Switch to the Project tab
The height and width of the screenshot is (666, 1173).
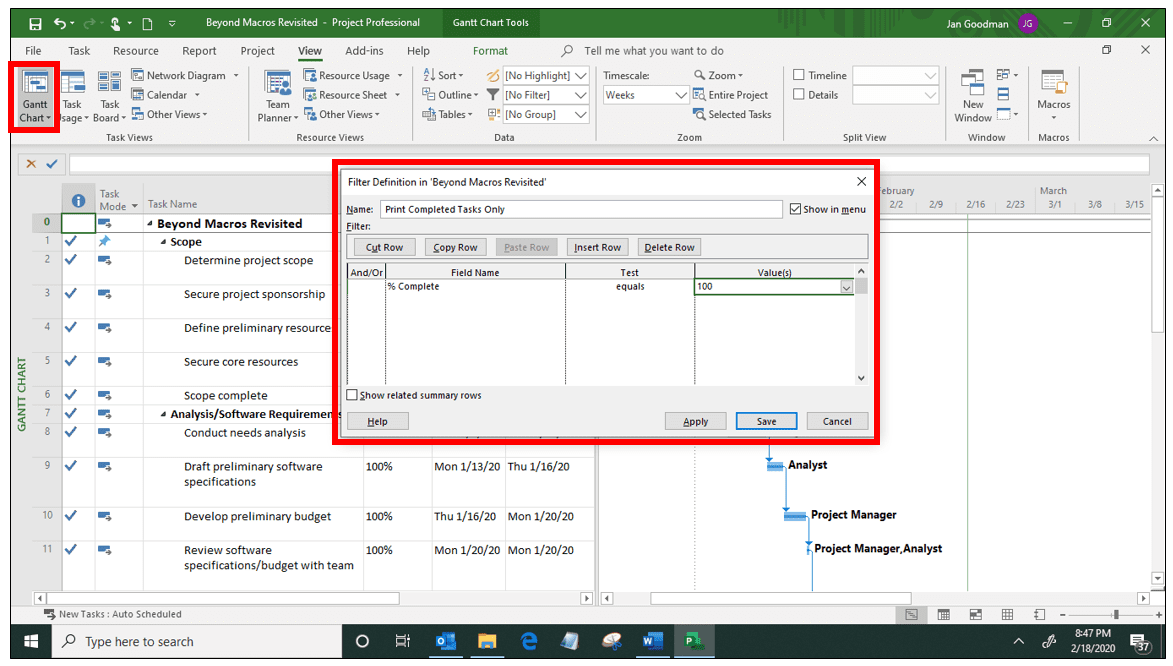(257, 51)
